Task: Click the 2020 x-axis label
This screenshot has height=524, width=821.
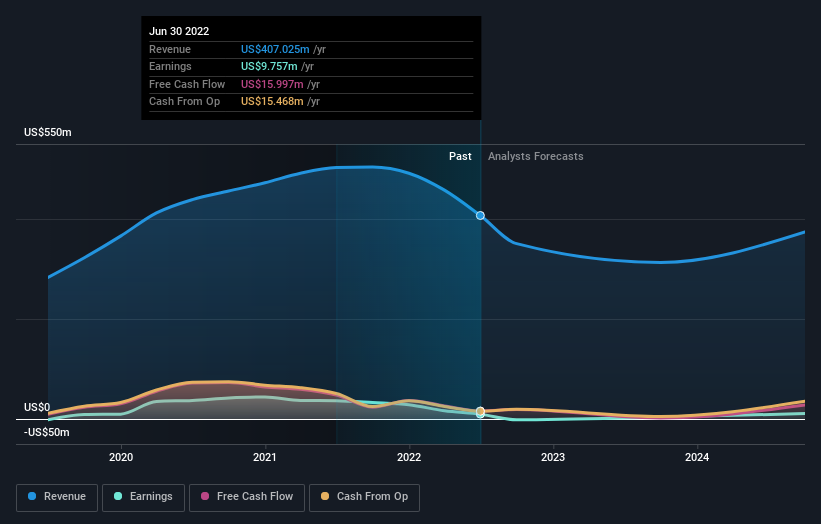Action: click(x=121, y=457)
